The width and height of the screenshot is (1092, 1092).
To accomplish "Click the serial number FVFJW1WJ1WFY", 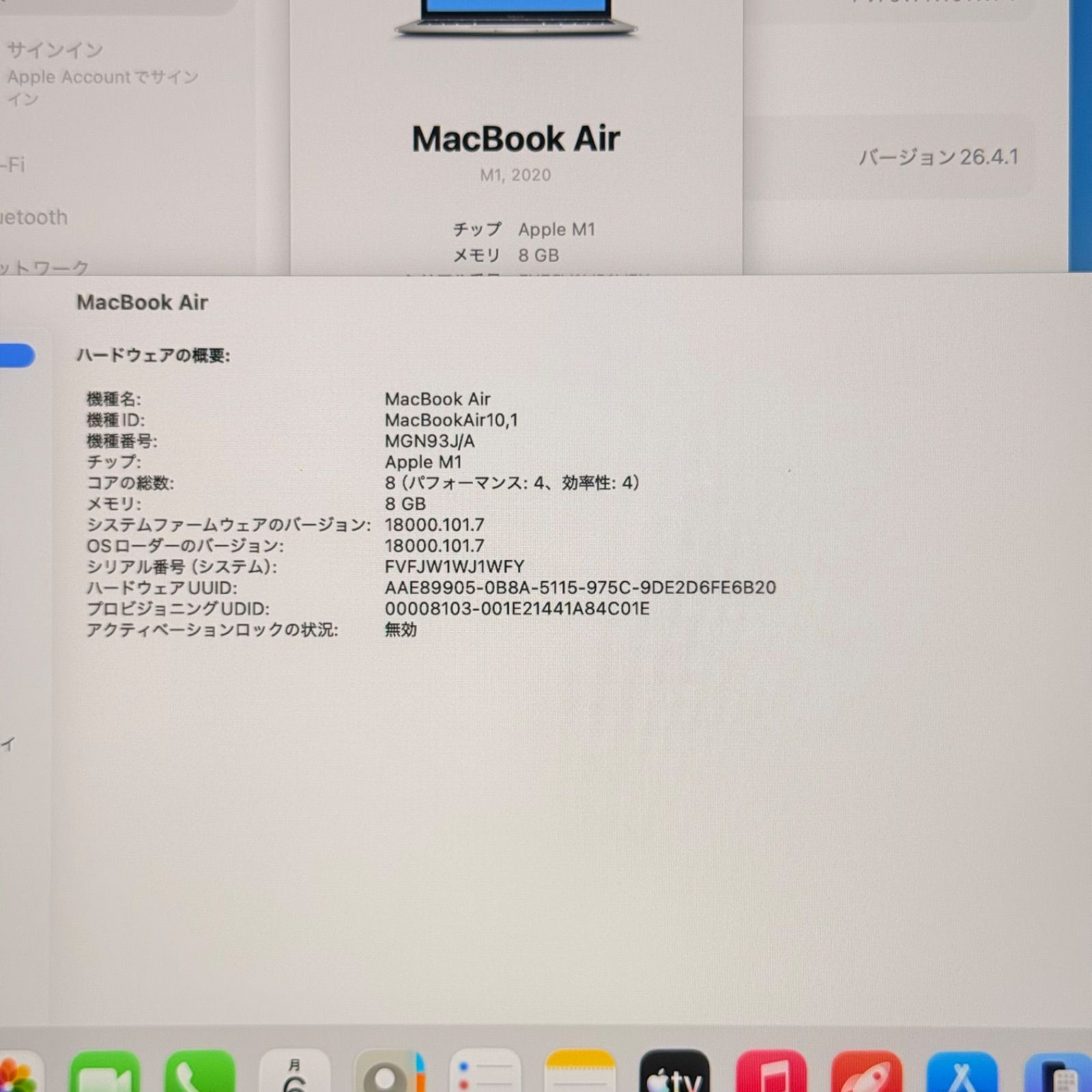I will click(455, 566).
